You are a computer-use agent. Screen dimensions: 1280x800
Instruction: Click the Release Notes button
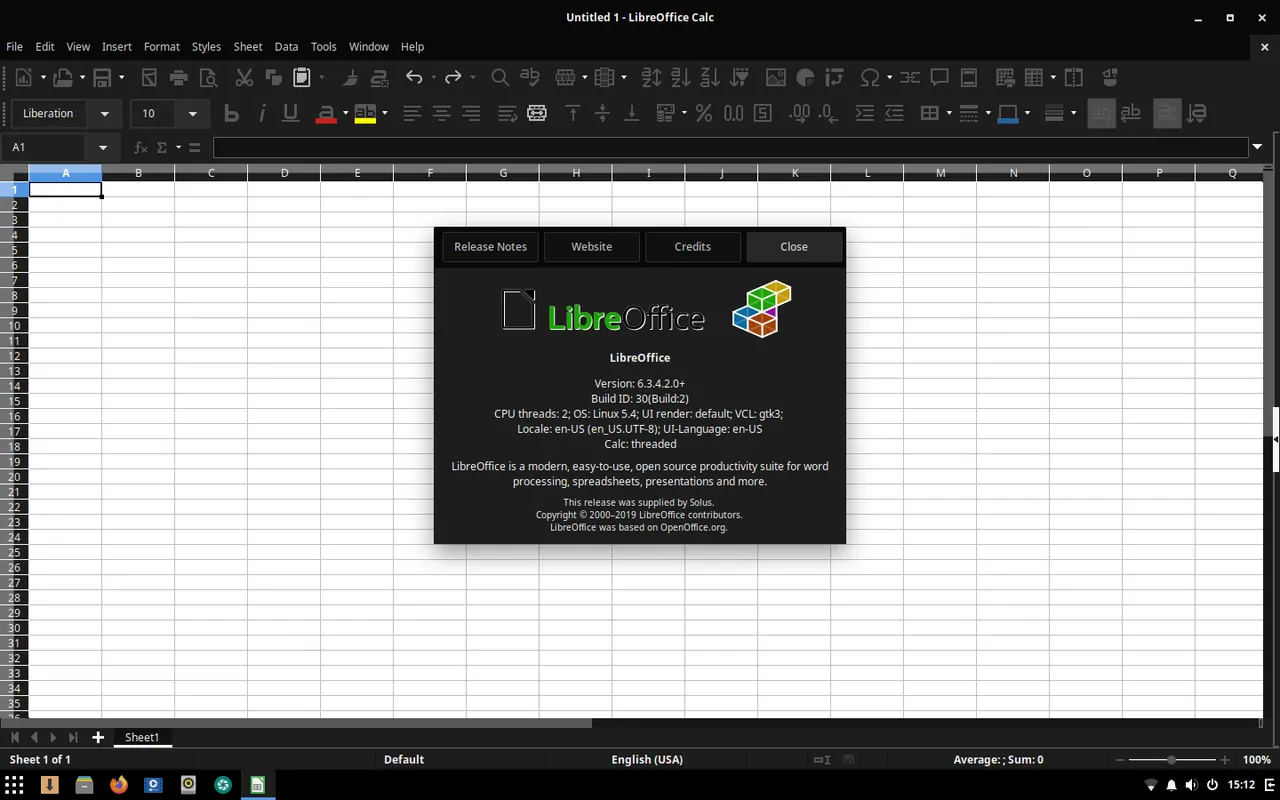pyautogui.click(x=490, y=246)
